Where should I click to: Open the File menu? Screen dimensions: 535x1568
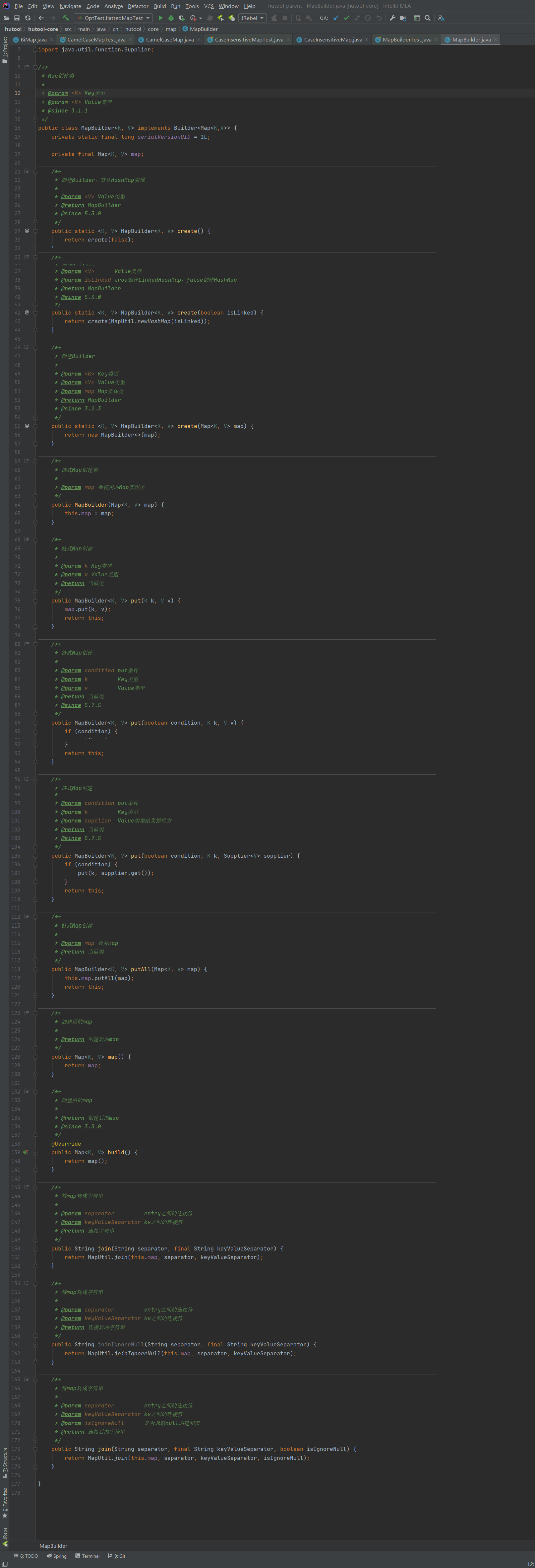click(18, 6)
